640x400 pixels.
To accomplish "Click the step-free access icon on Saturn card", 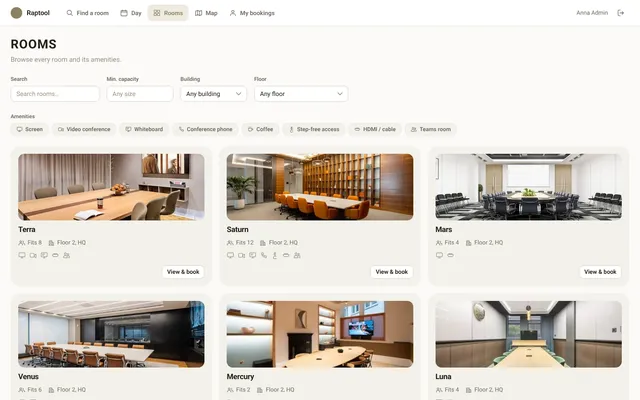I will point(275,256).
